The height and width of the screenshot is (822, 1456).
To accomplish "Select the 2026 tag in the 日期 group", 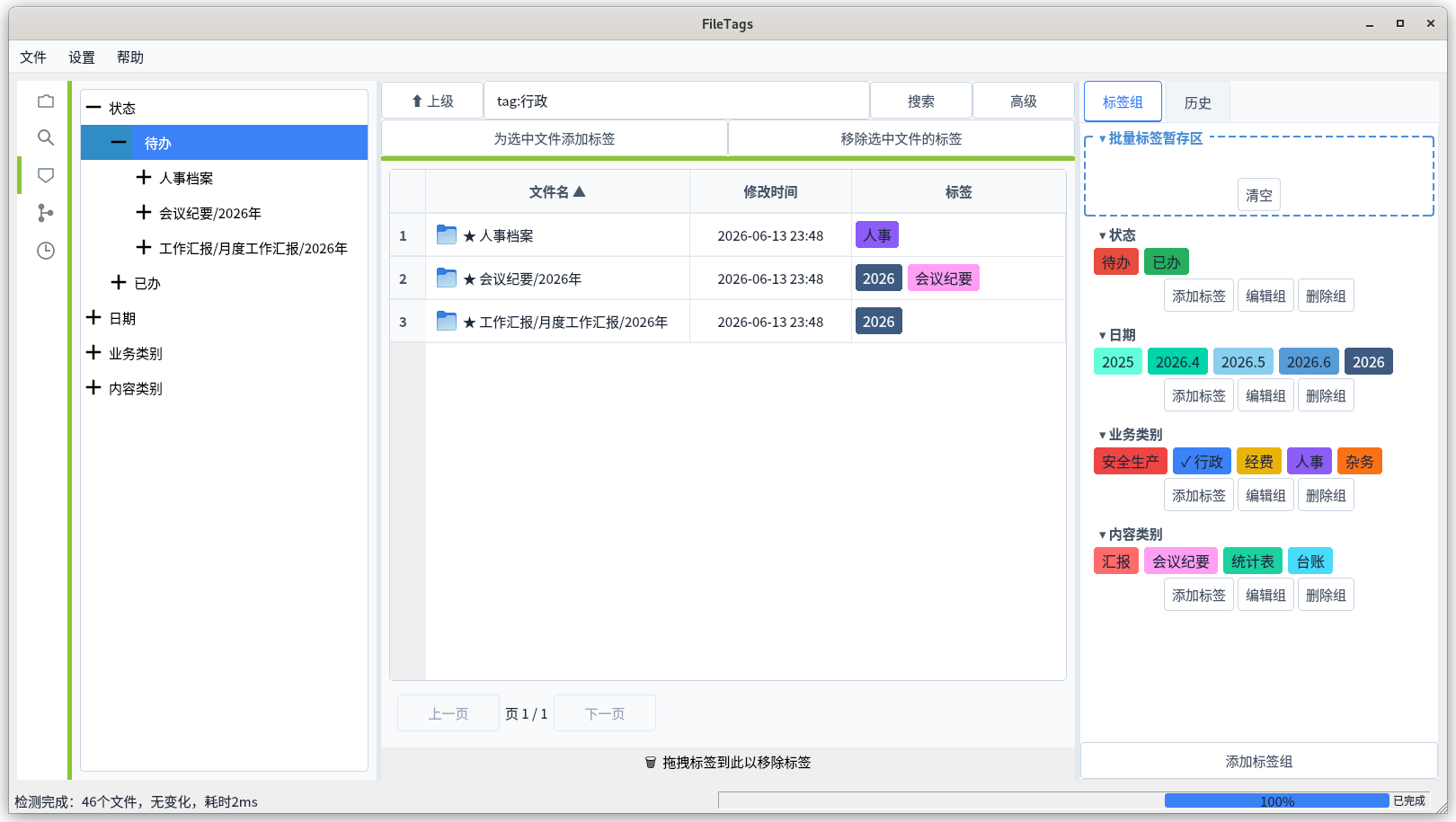I will (1369, 362).
